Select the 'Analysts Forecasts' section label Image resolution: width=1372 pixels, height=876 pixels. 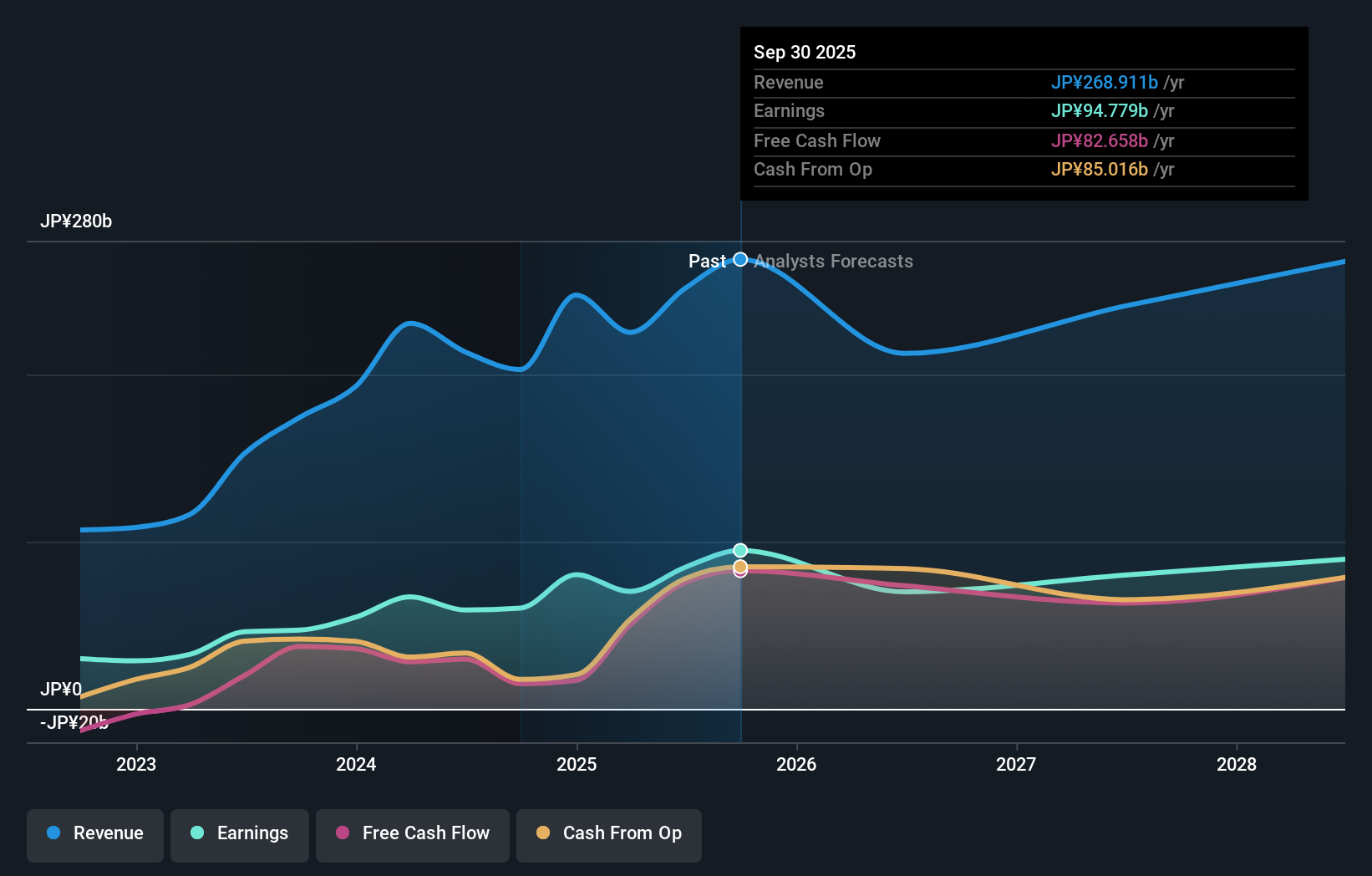coord(832,261)
